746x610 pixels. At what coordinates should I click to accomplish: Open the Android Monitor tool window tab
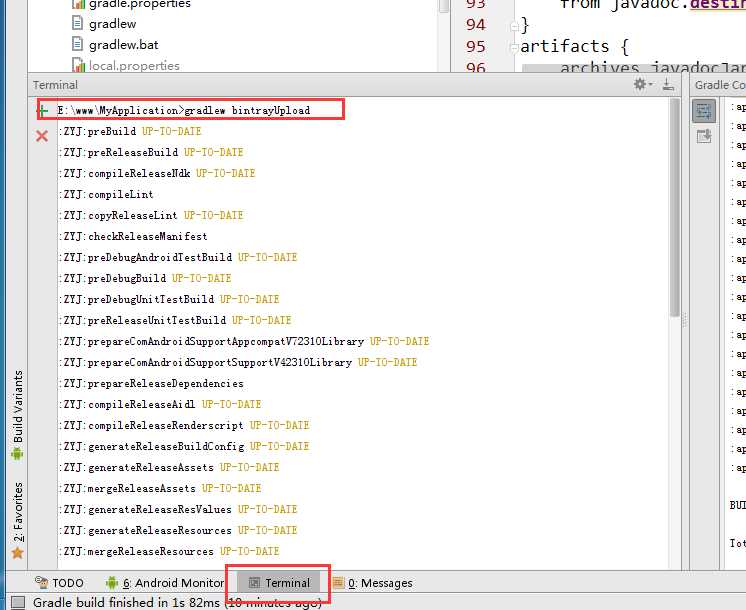click(165, 583)
